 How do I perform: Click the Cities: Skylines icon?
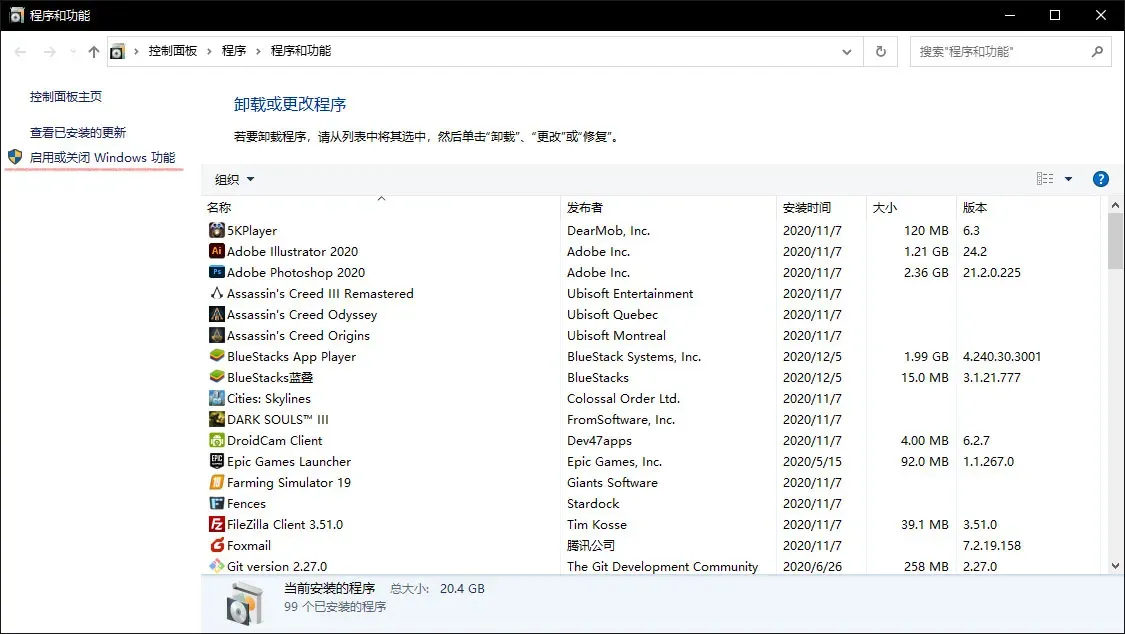click(x=217, y=398)
